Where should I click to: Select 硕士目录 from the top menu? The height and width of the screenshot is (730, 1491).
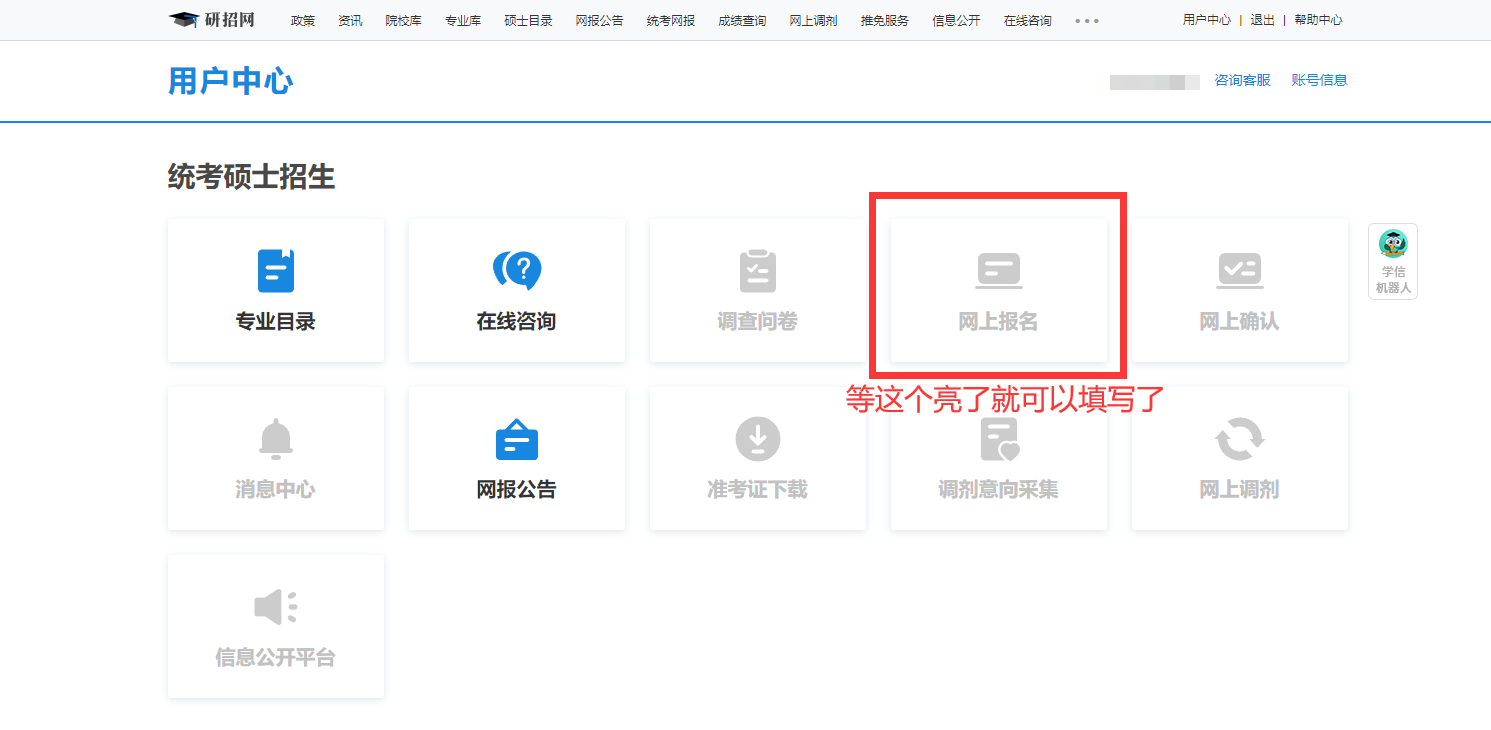click(x=528, y=20)
